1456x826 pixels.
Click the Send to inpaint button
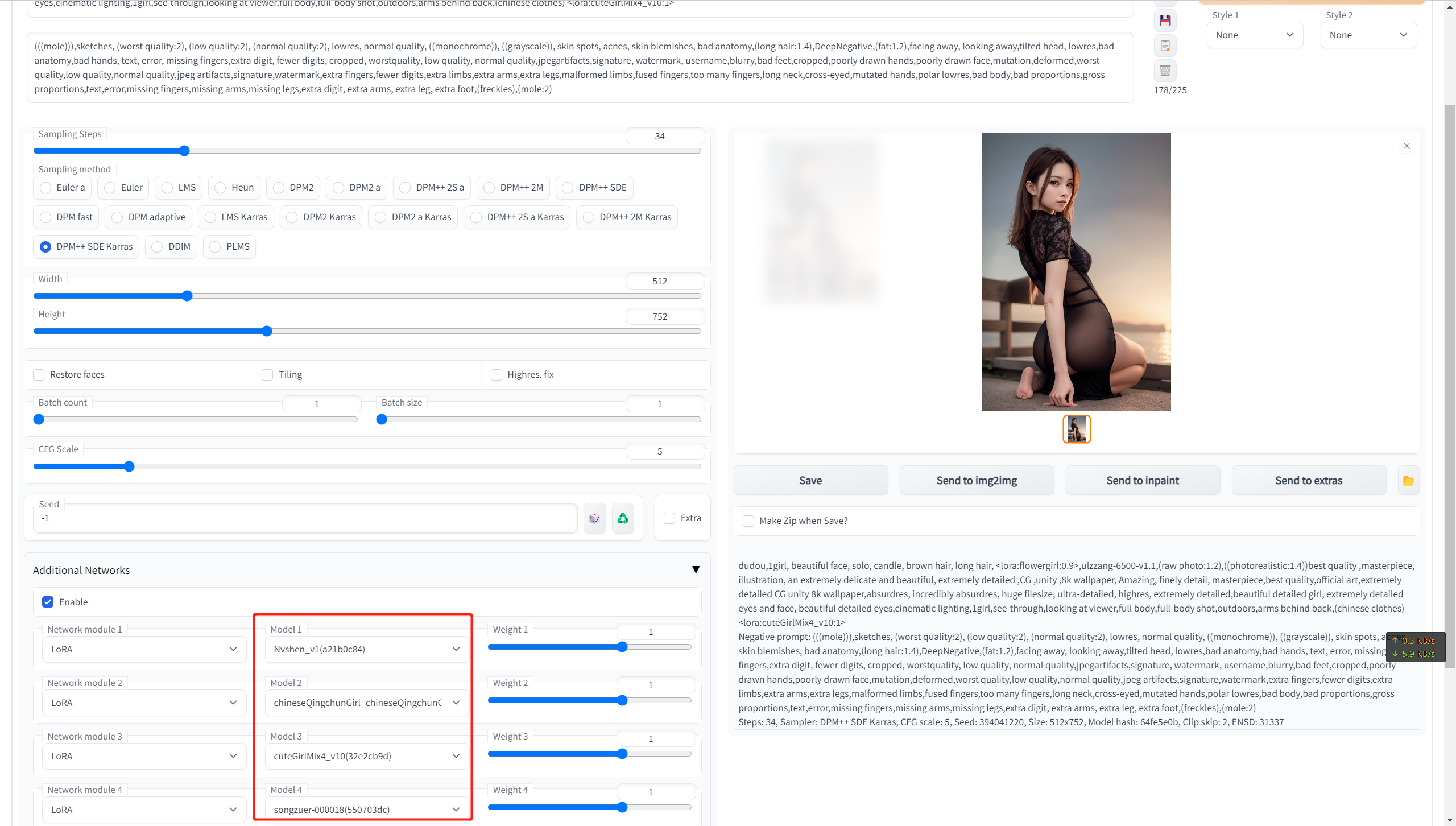[1142, 481]
